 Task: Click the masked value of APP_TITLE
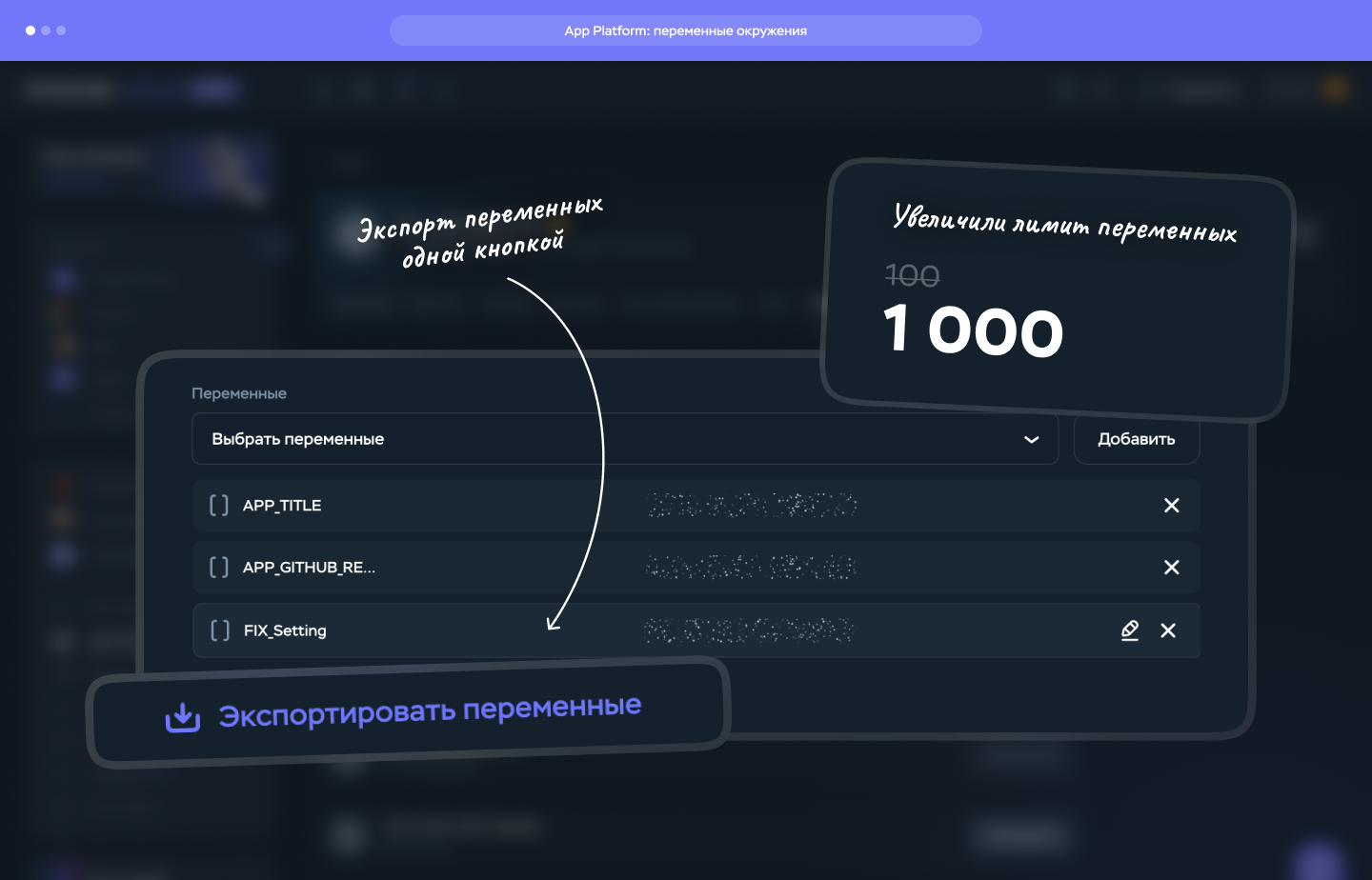pyautogui.click(x=752, y=506)
